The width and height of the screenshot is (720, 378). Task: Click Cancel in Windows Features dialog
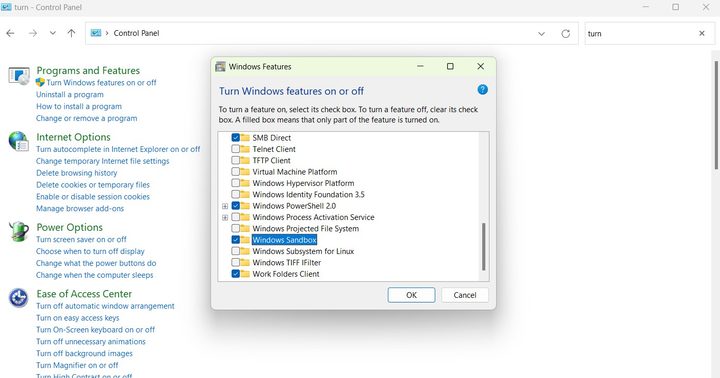(465, 295)
